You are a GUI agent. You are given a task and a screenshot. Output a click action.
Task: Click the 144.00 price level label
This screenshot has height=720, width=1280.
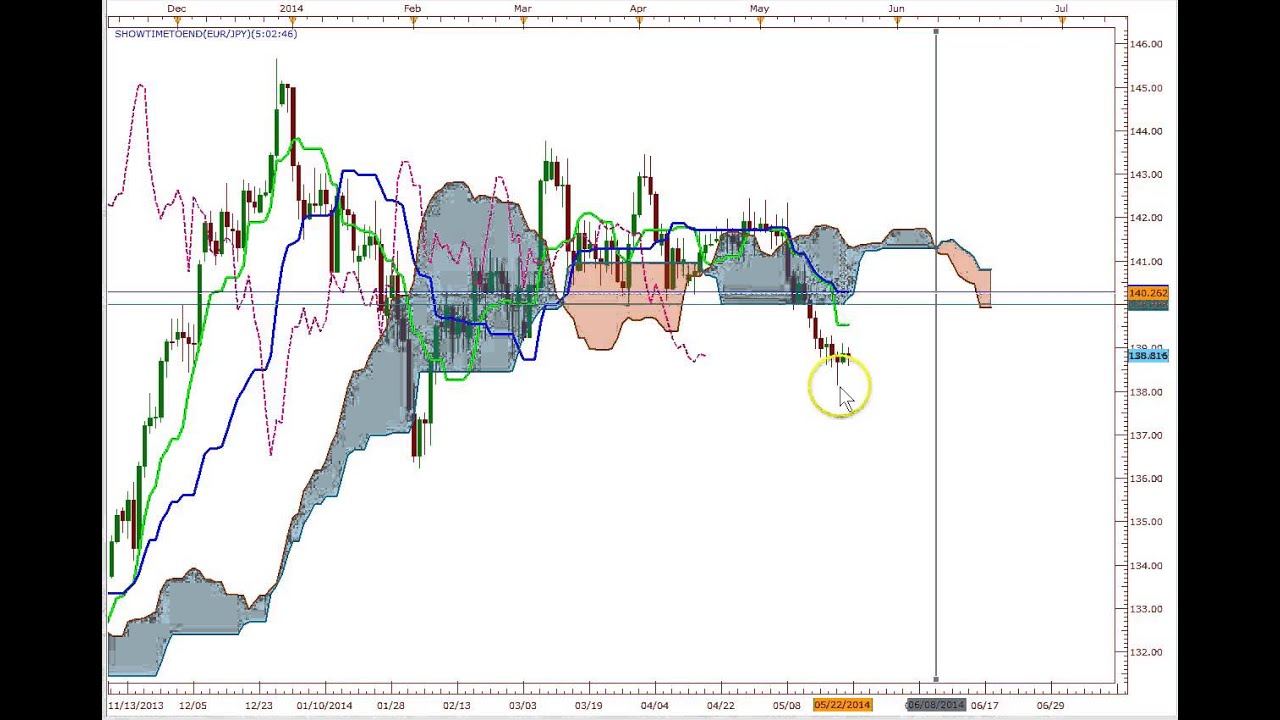(1145, 131)
